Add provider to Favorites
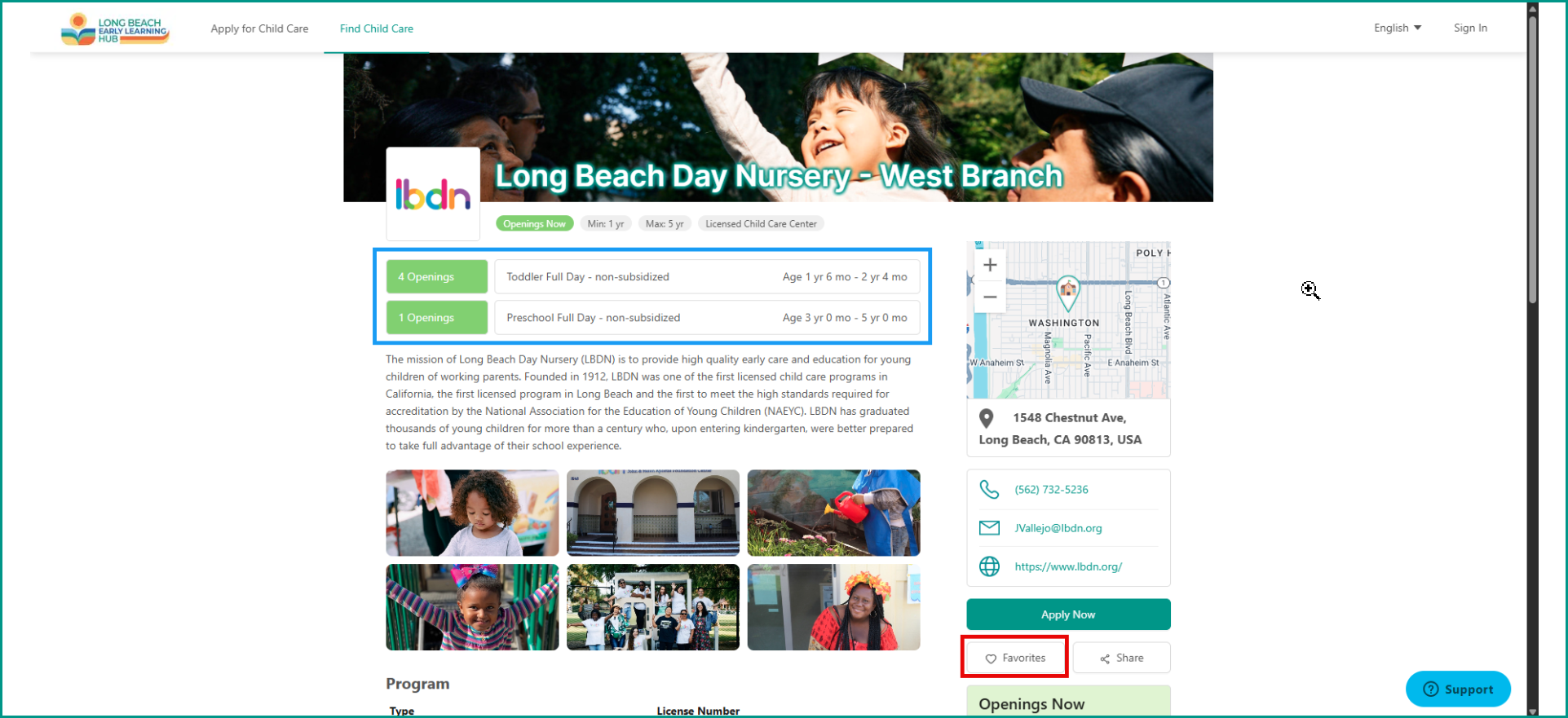 (1015, 658)
